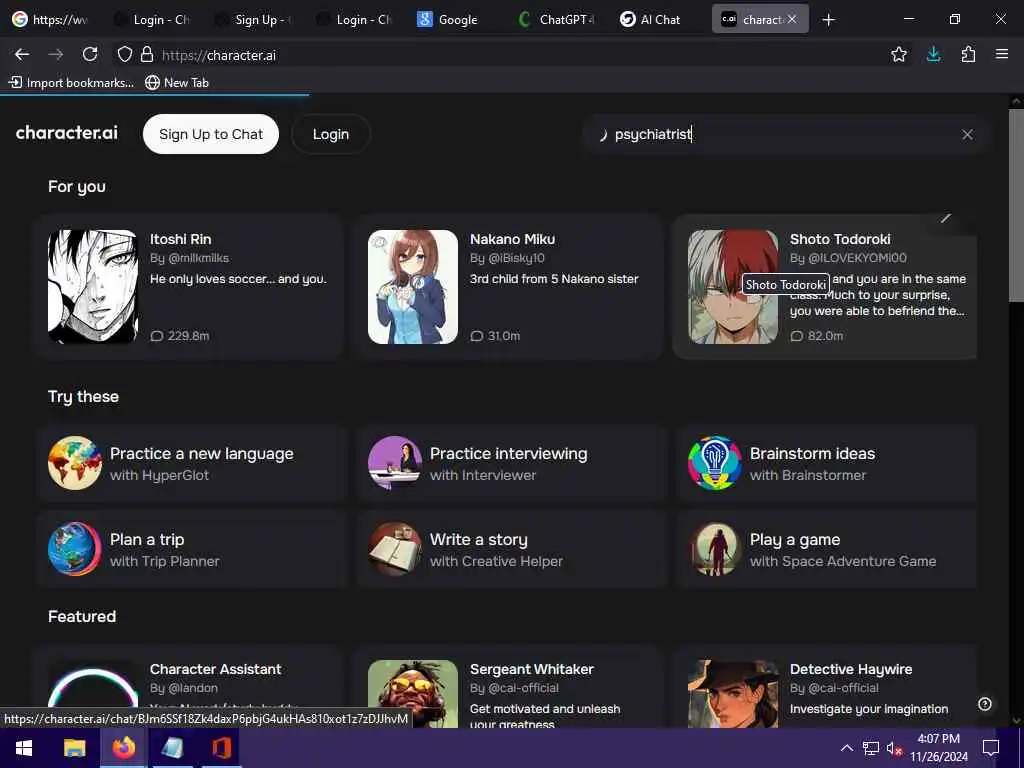Open the Shoto Todoroki avatar image
The image size is (1024, 768).
point(733,287)
